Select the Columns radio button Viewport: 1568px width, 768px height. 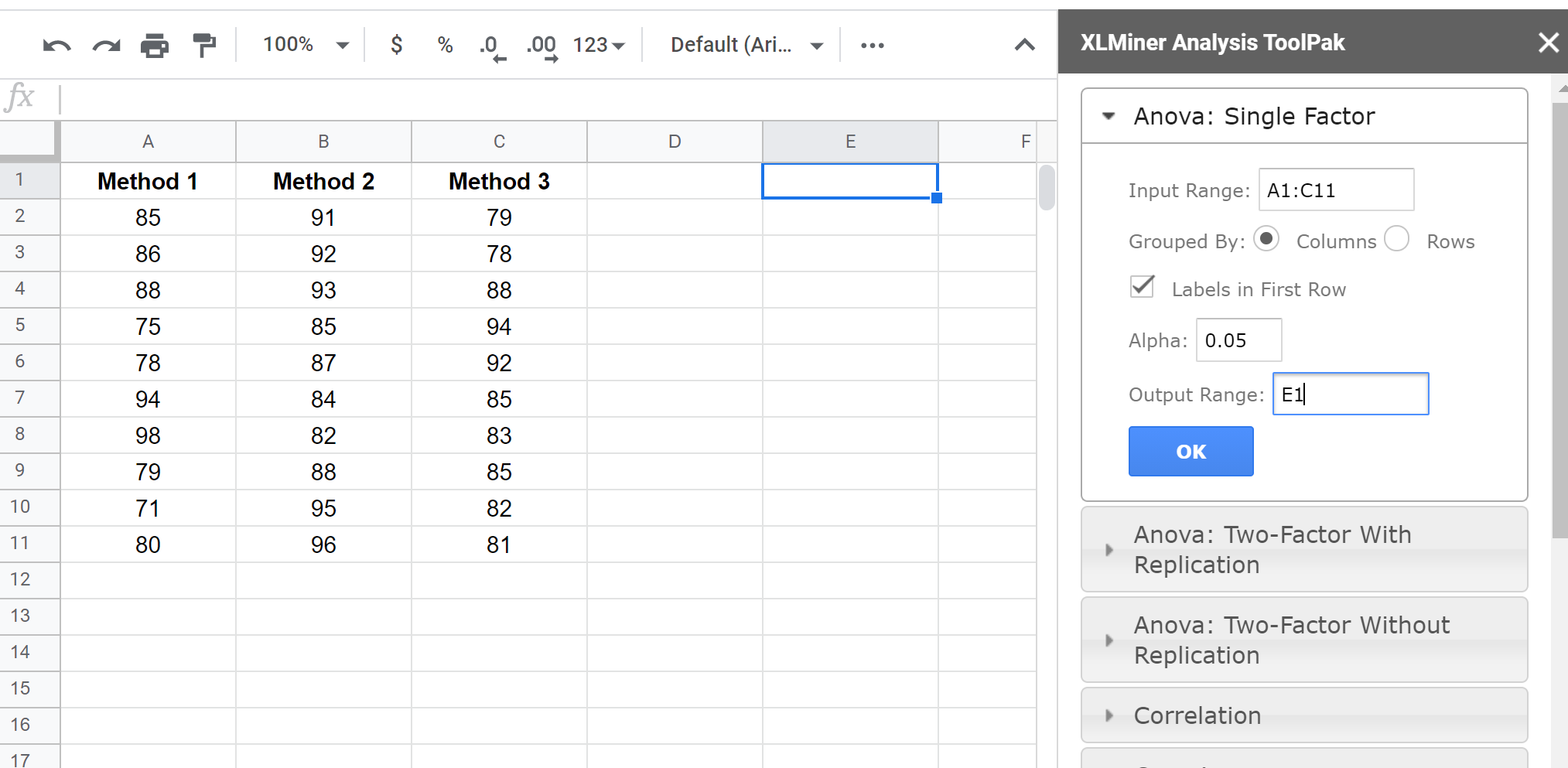(1266, 239)
